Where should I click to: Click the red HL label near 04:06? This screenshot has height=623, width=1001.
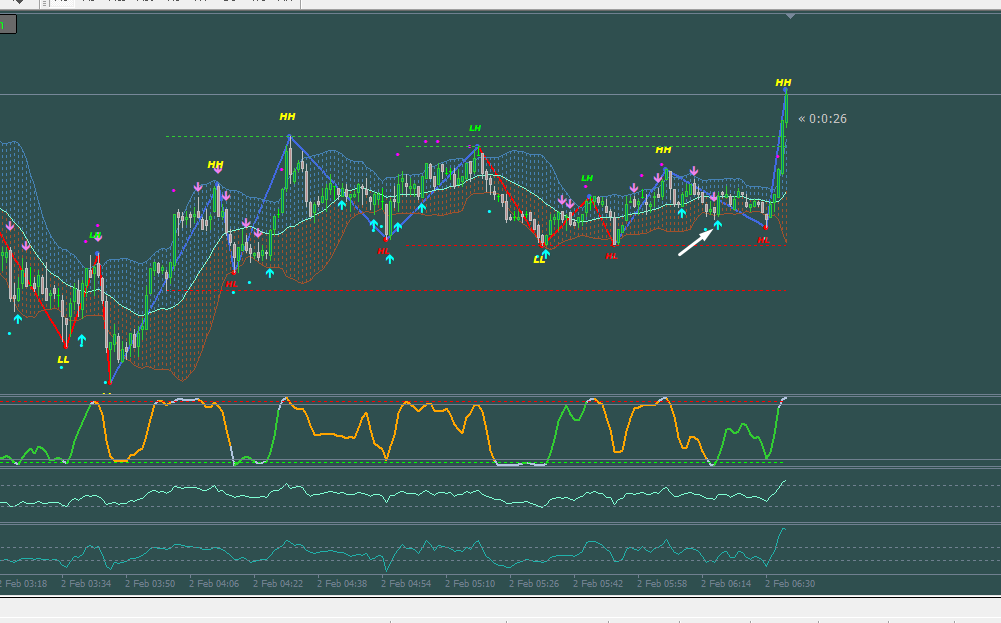click(x=231, y=283)
